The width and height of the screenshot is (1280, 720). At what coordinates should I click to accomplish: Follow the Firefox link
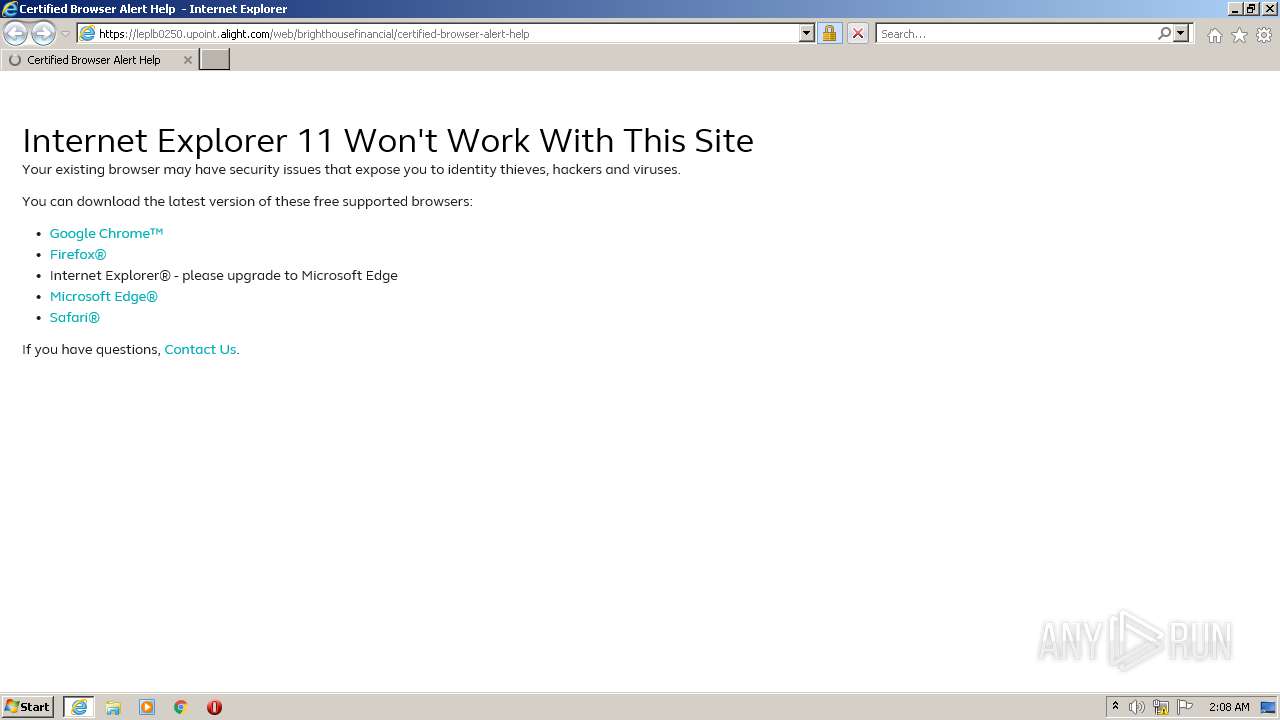tap(78, 254)
